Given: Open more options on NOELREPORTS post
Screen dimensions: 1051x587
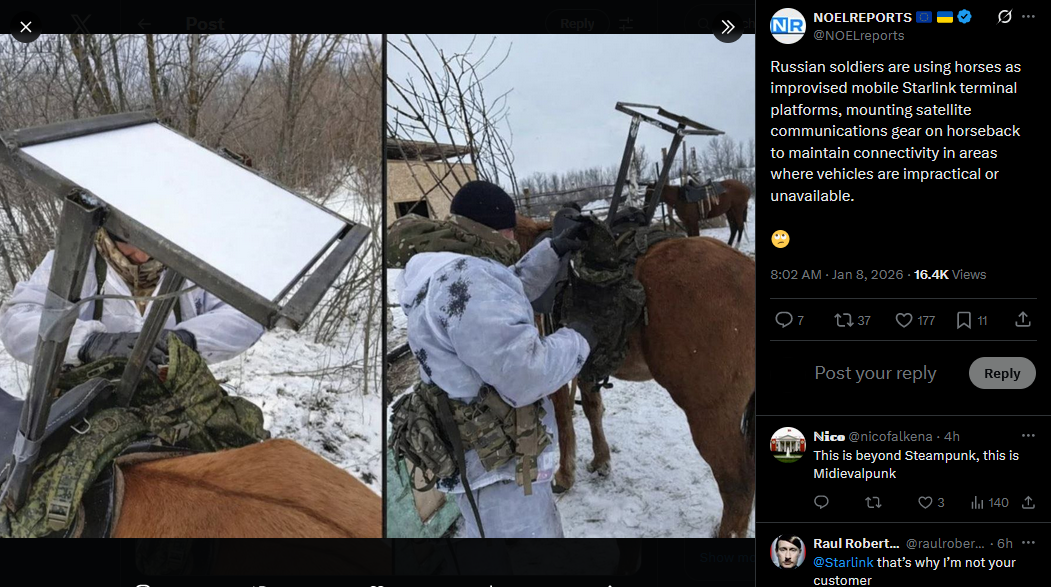Looking at the screenshot, I should (x=1028, y=17).
